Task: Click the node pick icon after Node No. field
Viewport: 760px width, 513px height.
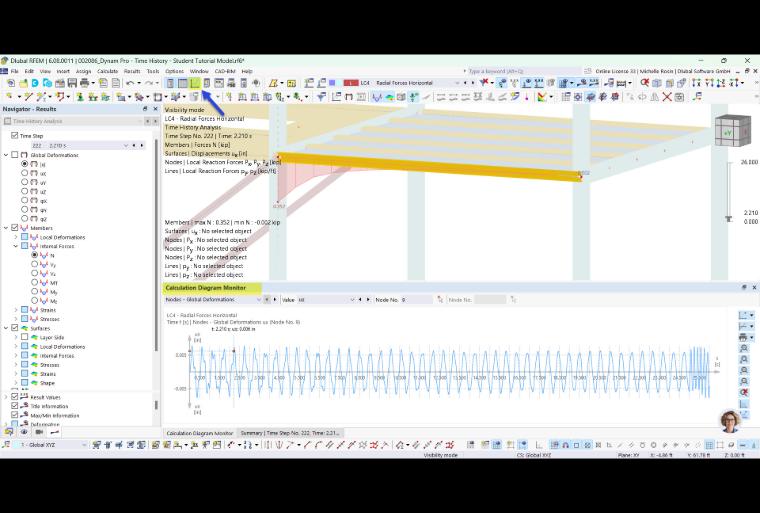Action: point(440,300)
